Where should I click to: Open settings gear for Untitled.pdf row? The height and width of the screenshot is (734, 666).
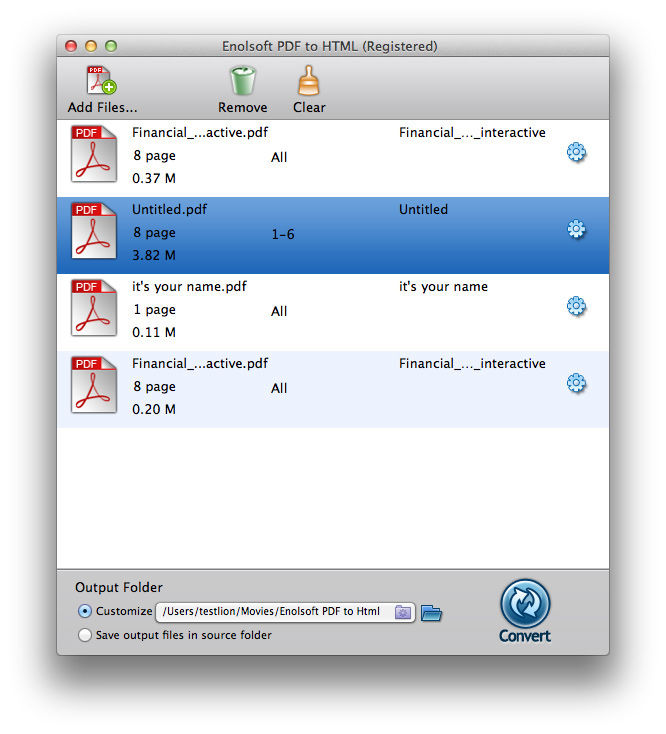click(576, 229)
